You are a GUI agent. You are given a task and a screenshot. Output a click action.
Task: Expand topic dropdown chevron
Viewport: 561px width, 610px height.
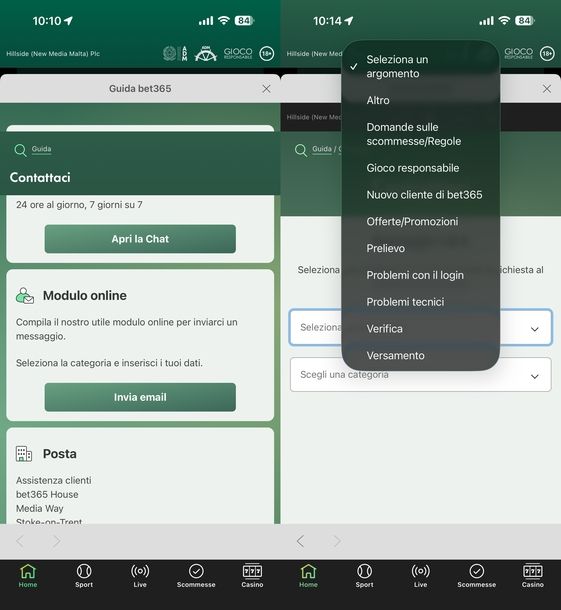coord(535,329)
